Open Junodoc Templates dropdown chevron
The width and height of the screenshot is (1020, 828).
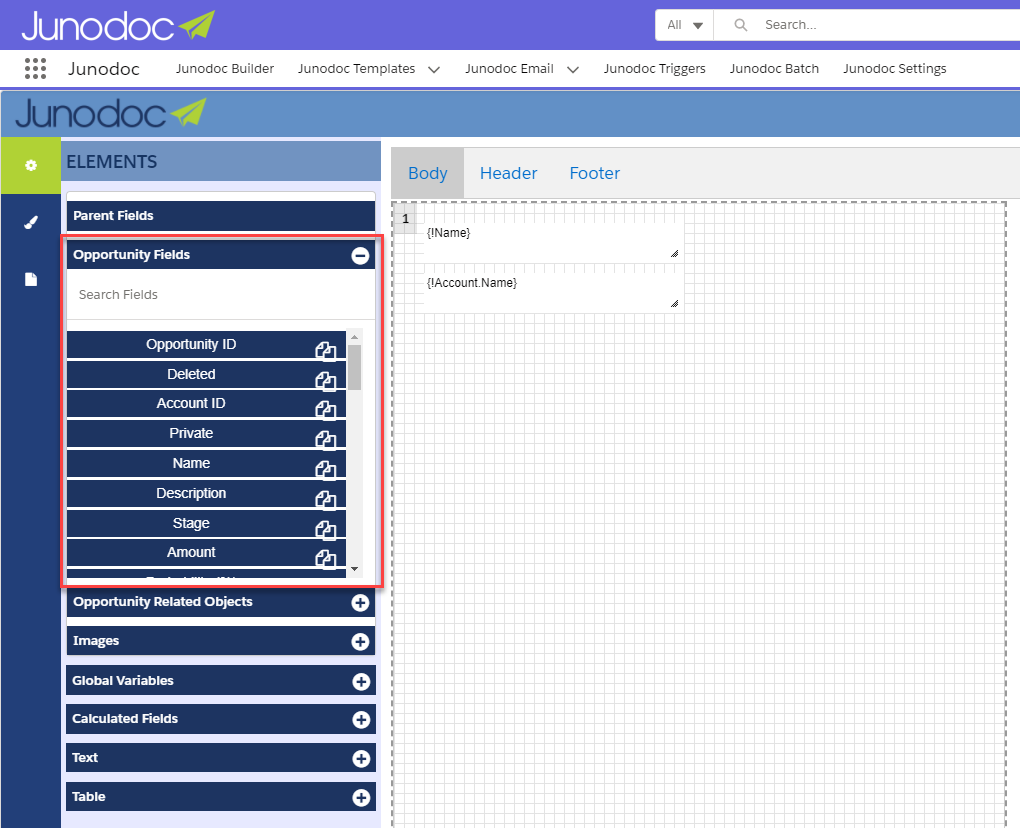click(434, 70)
